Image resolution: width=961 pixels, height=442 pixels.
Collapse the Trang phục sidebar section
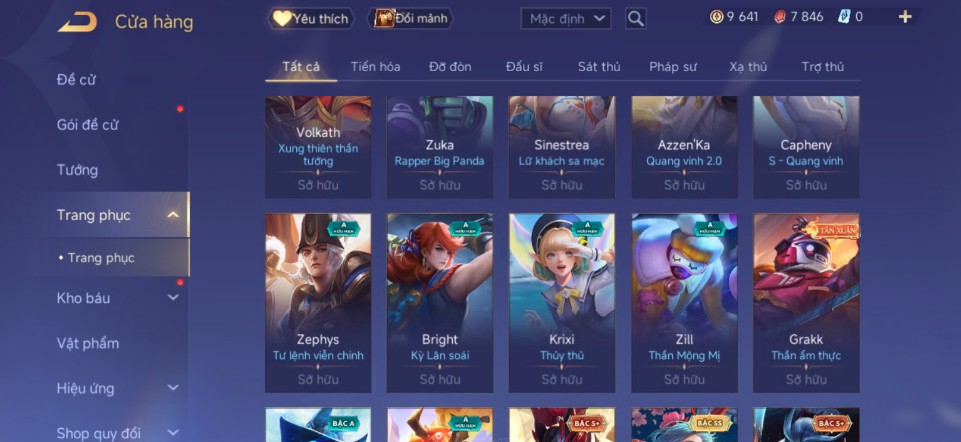click(173, 215)
